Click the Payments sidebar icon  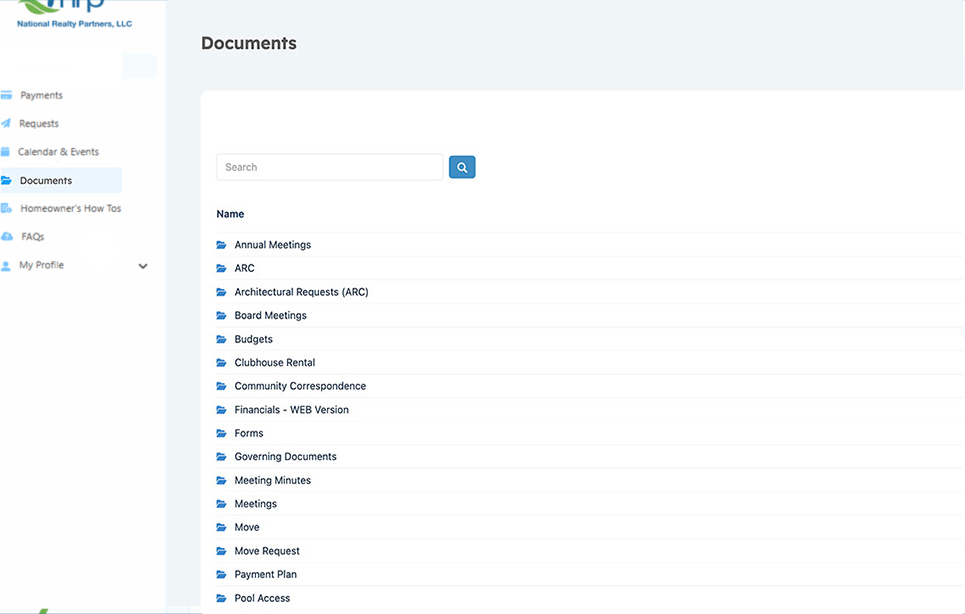9,95
